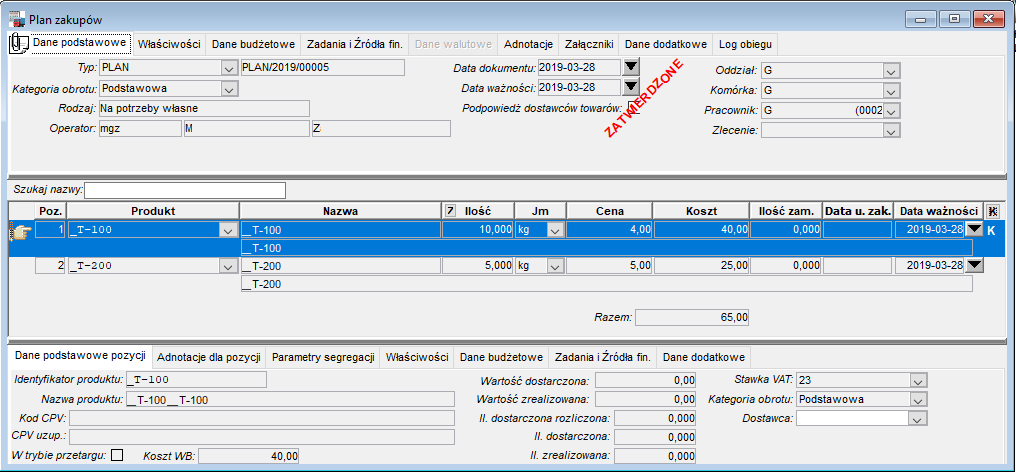Screen dimensions: 1016x472
Task: Toggle W trybie przetargu checkbox
Action: (x=118, y=454)
